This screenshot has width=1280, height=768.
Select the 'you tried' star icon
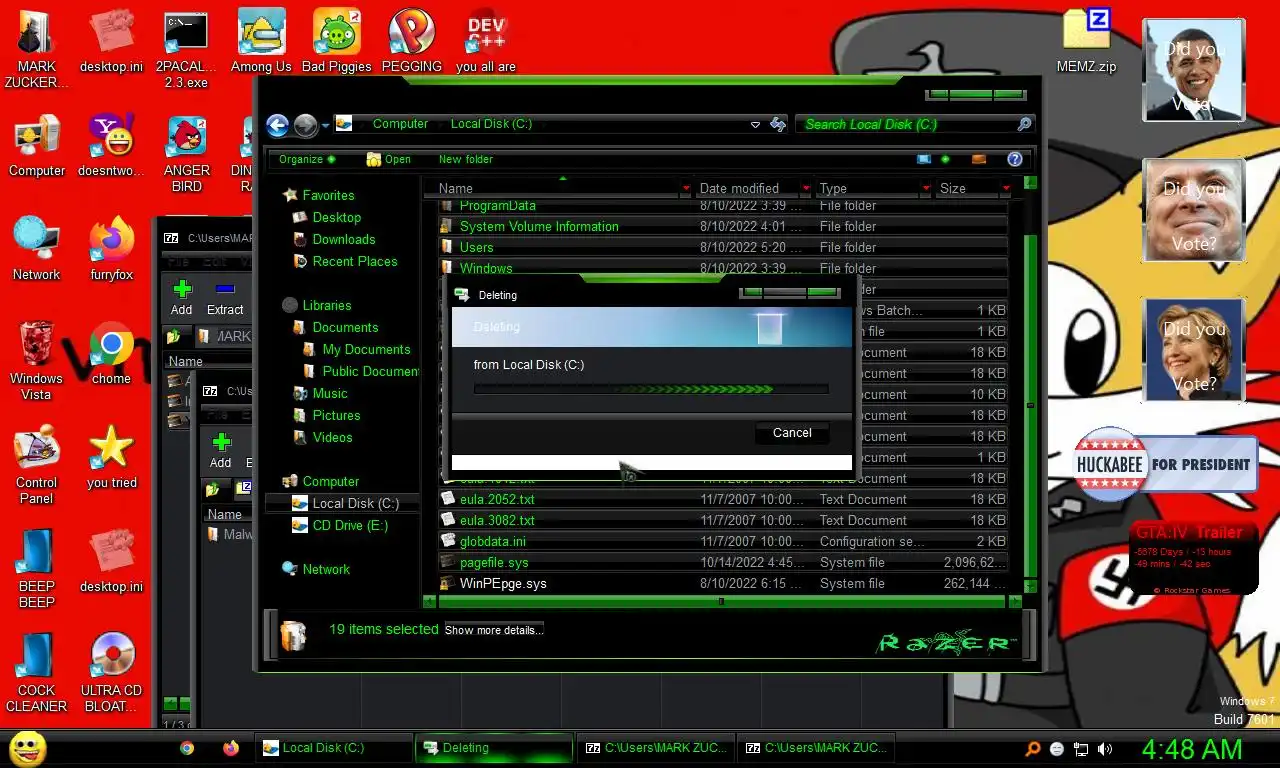coord(111,457)
